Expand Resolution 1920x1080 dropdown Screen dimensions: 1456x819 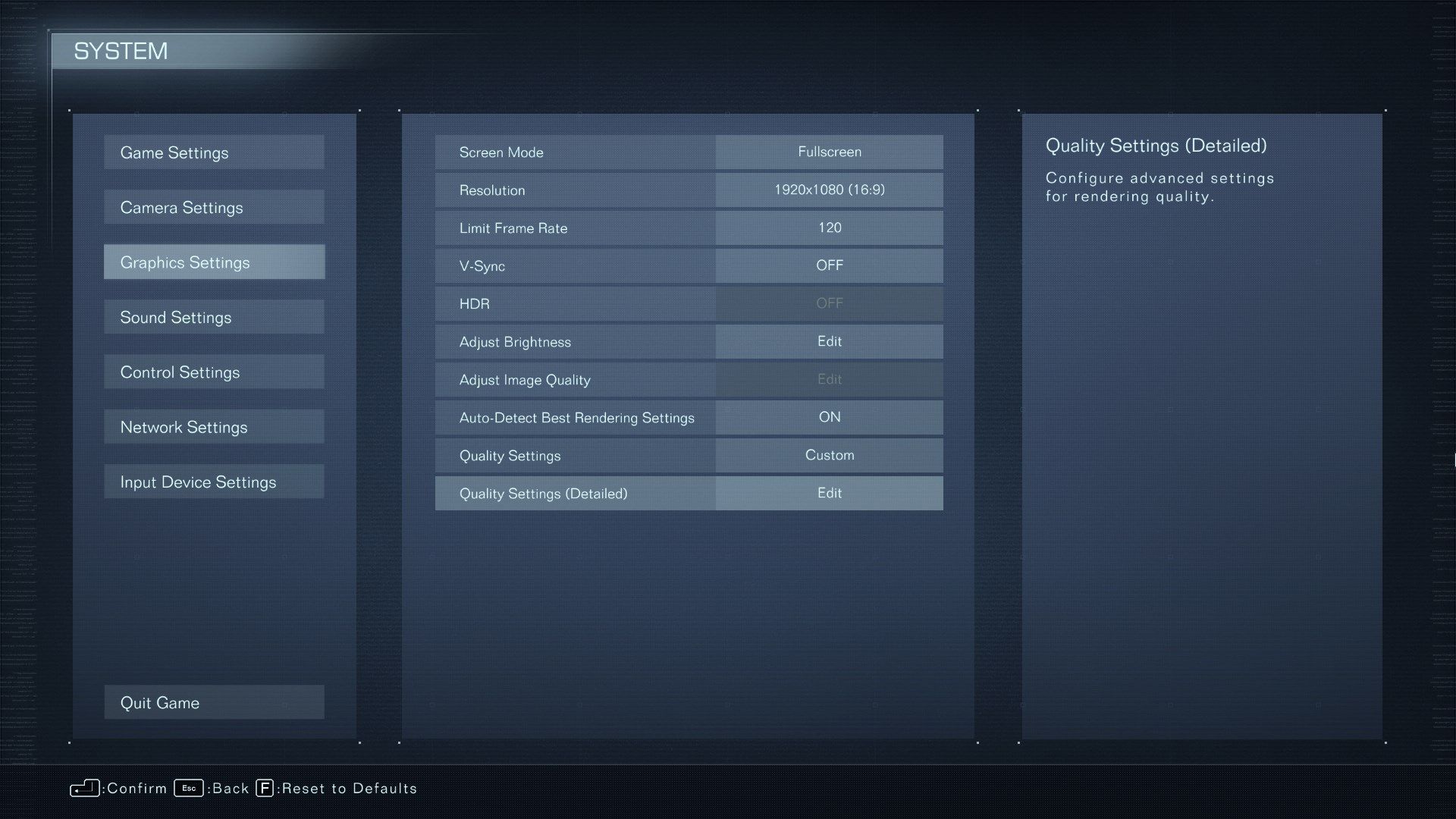tap(830, 189)
